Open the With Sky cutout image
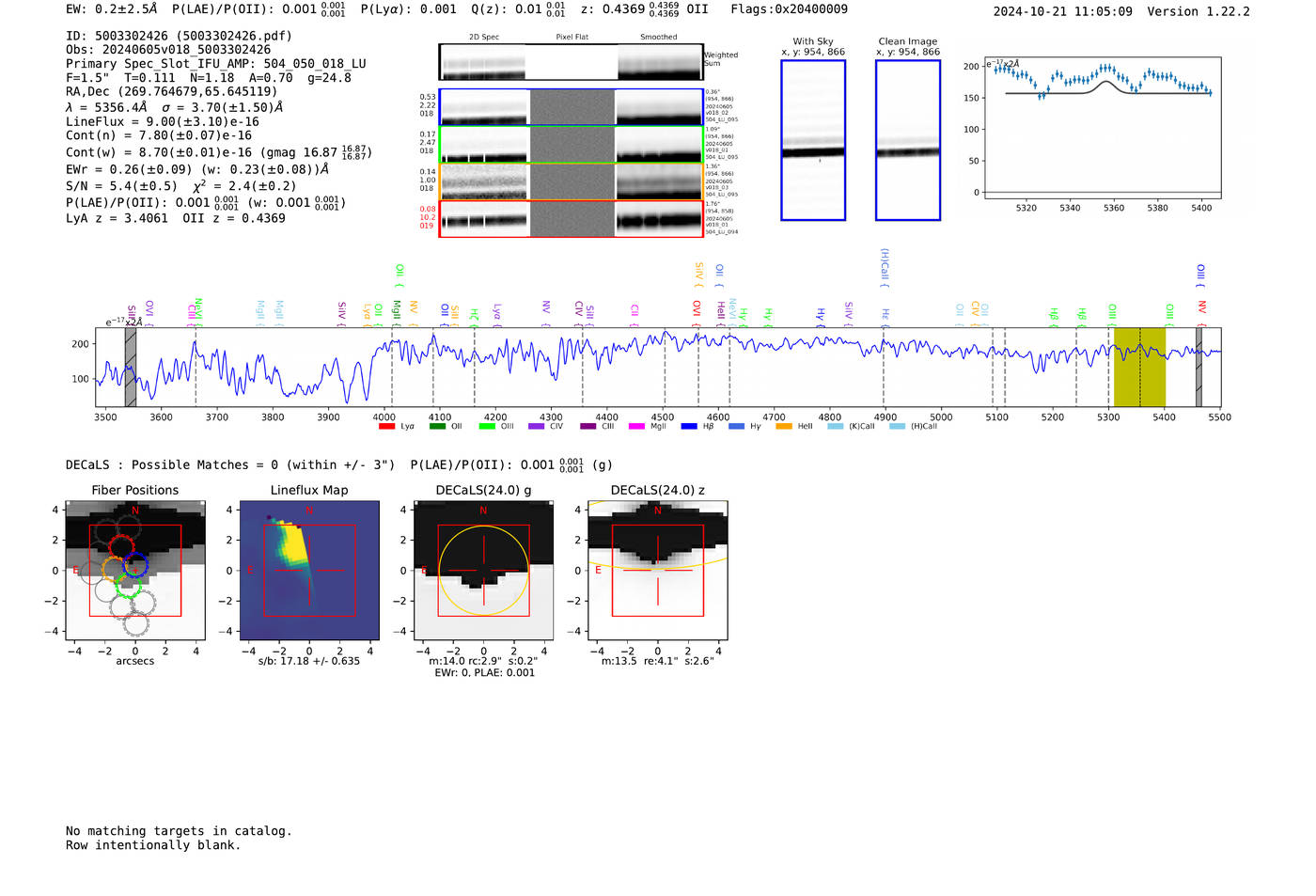 813,140
